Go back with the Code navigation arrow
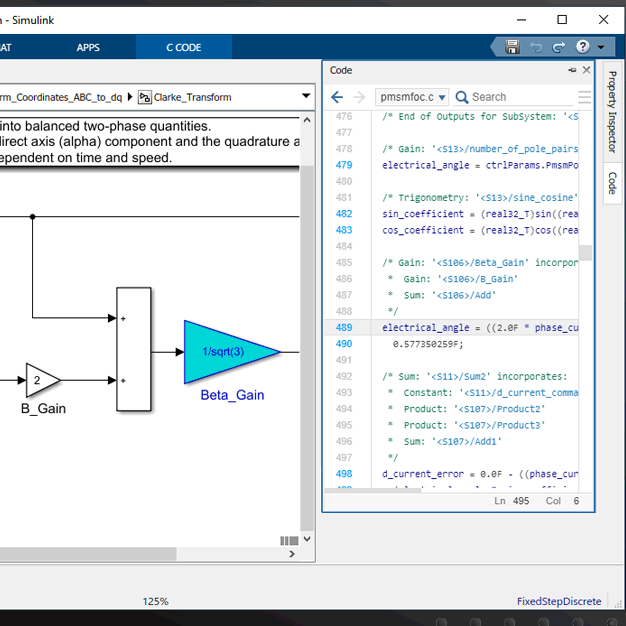This screenshot has height=626, width=626. pyautogui.click(x=337, y=97)
